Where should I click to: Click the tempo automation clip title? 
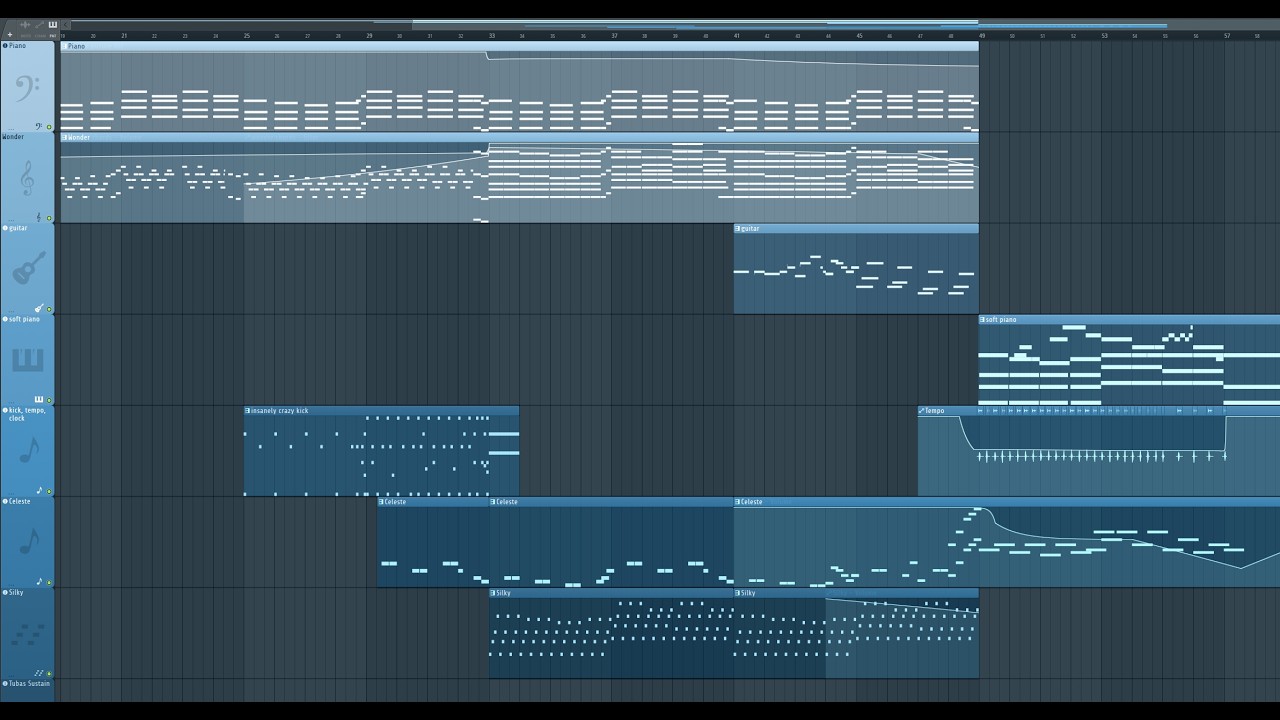tap(935, 410)
